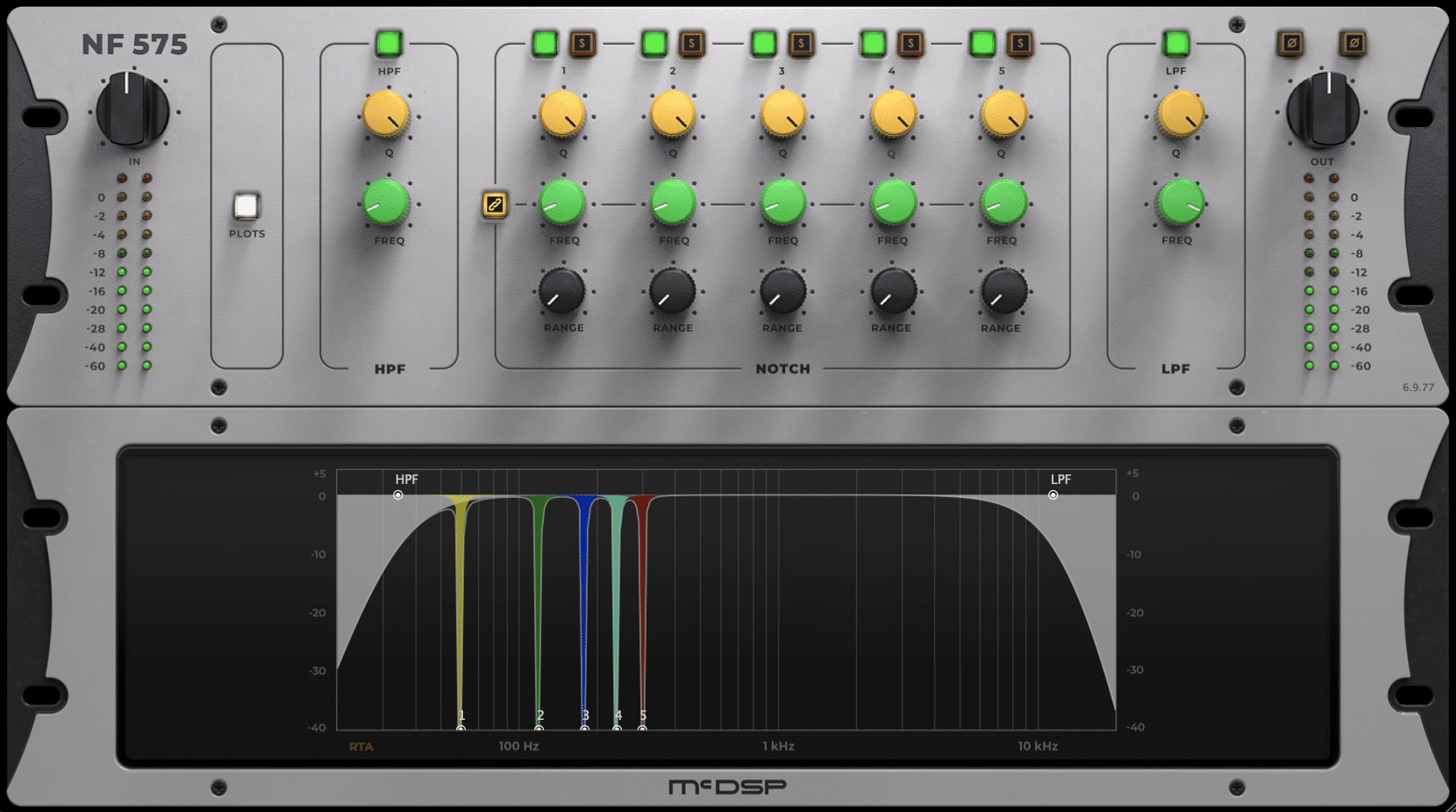
Task: Toggle the HPF enable button
Action: click(x=389, y=43)
